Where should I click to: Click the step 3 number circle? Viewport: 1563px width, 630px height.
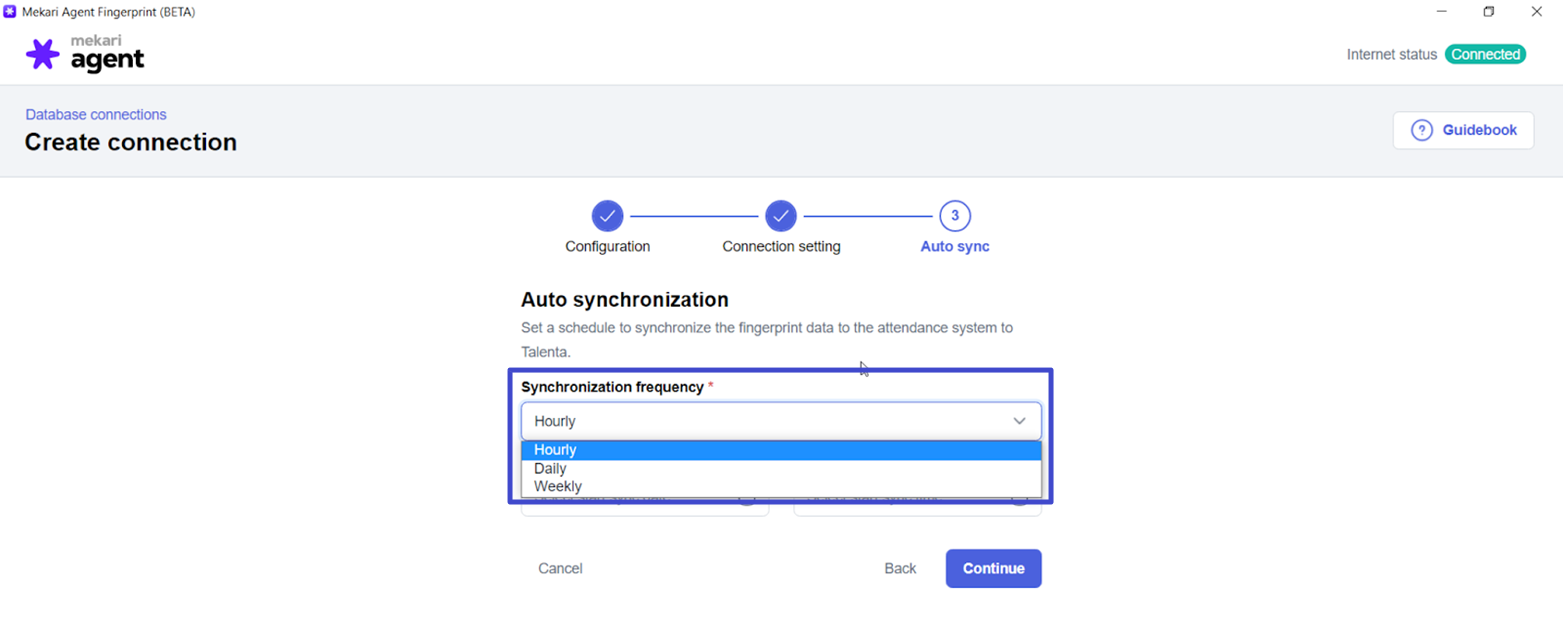955,215
